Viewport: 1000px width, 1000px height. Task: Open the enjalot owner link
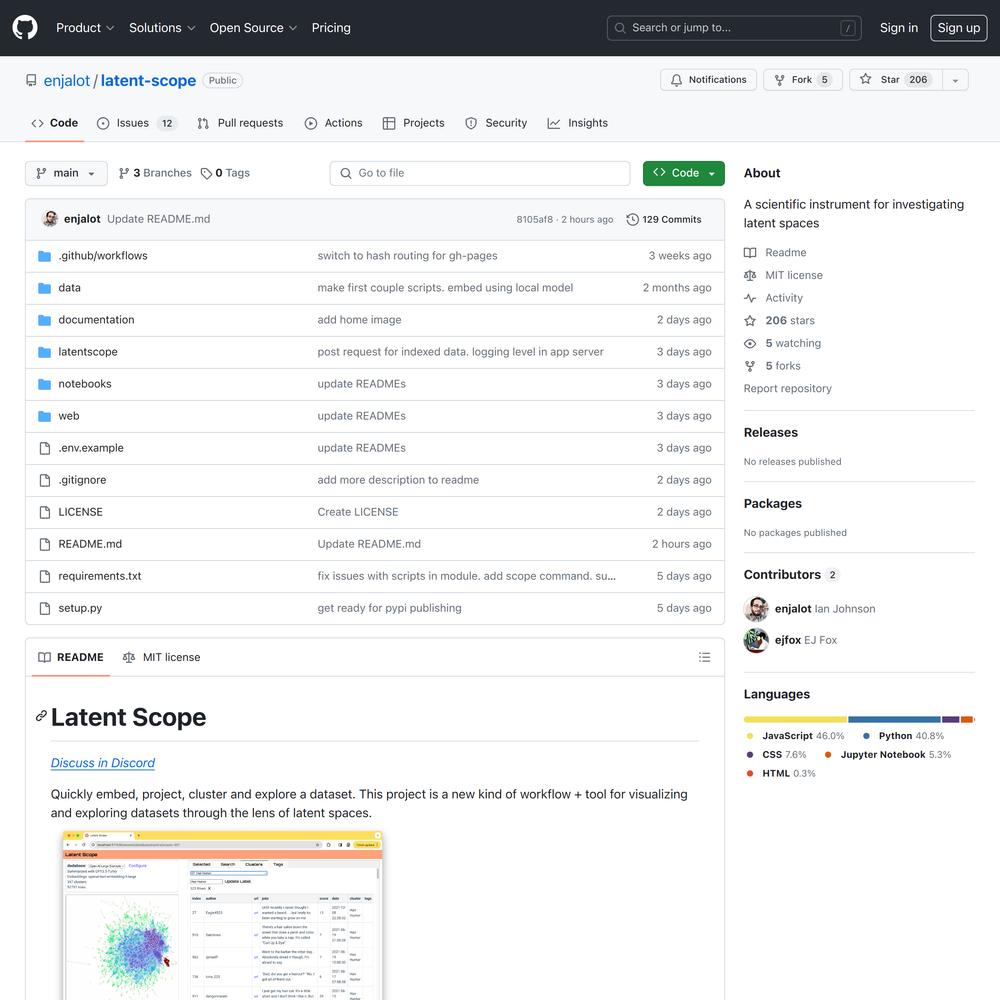66,80
